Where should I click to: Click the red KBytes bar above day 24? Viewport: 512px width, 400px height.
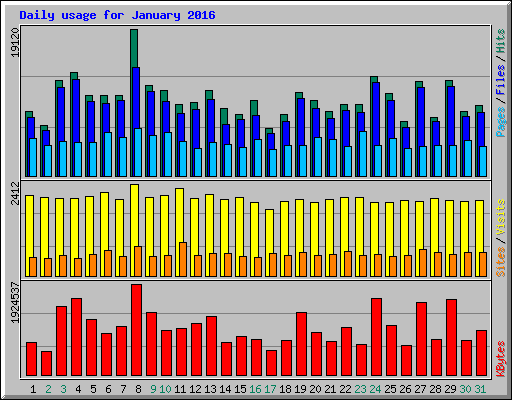click(x=376, y=337)
